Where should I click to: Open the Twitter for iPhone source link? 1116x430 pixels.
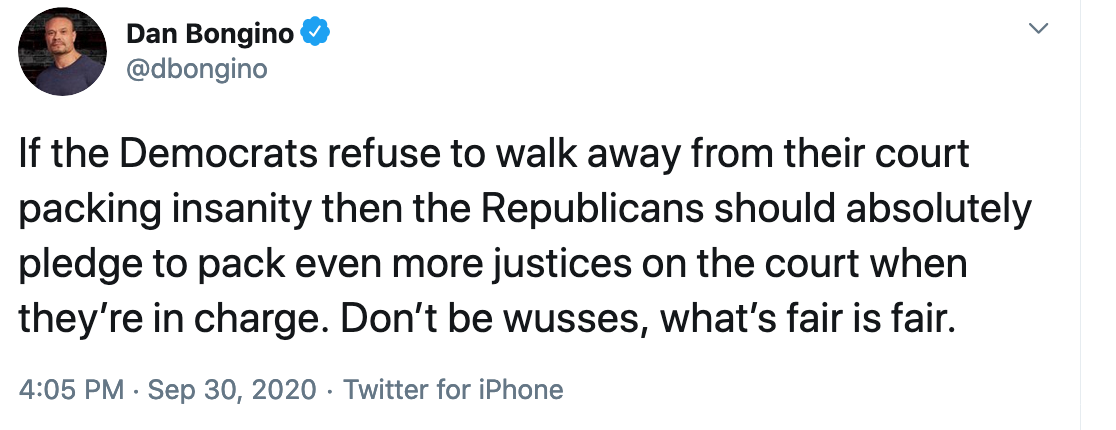tap(453, 389)
